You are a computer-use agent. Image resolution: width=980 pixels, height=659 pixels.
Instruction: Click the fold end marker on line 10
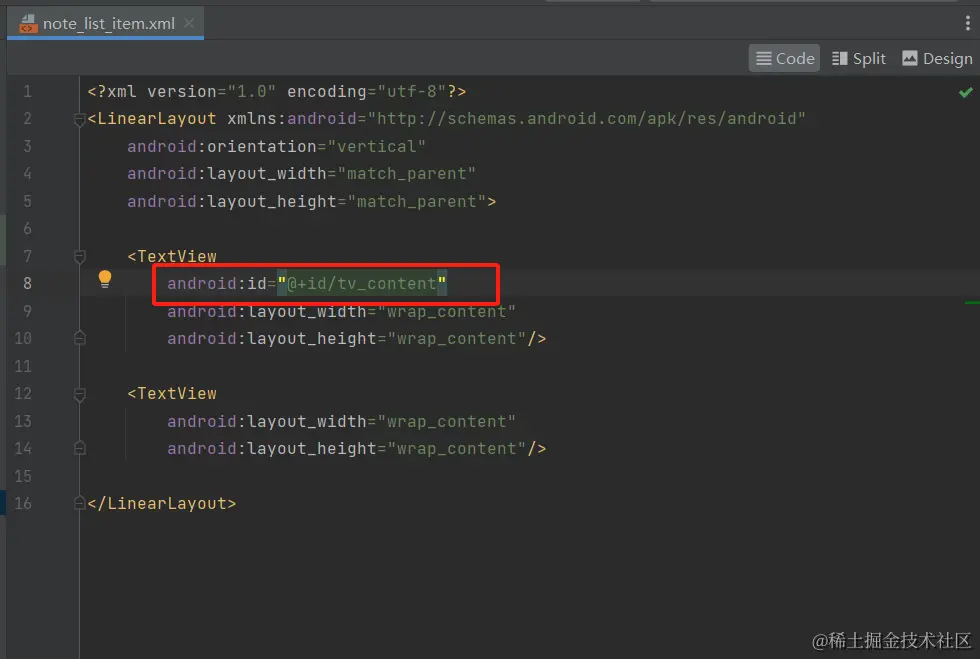(79, 338)
